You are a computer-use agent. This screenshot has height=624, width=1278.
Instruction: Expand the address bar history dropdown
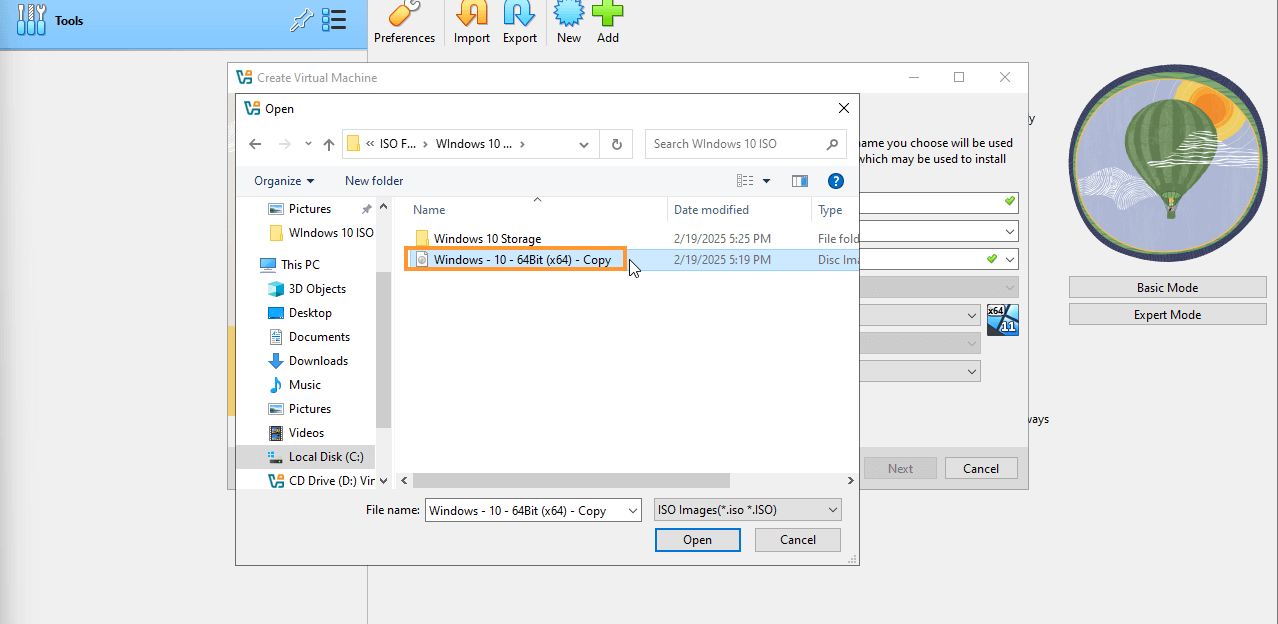[585, 144]
